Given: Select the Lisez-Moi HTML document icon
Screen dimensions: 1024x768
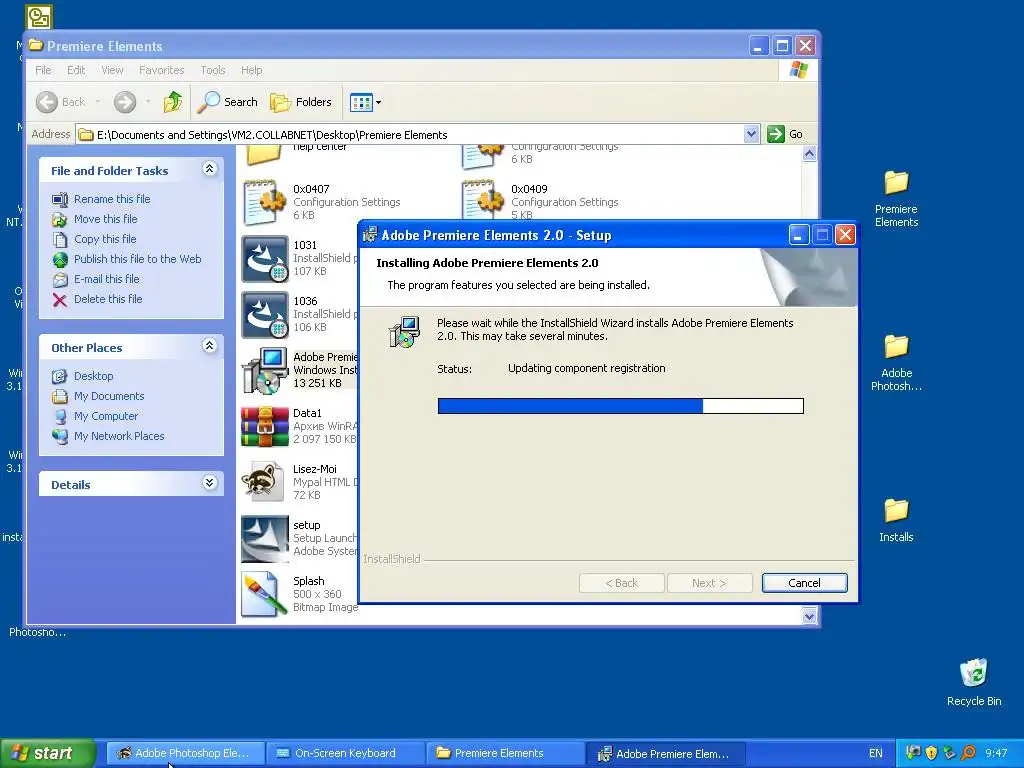Looking at the screenshot, I should [x=263, y=481].
